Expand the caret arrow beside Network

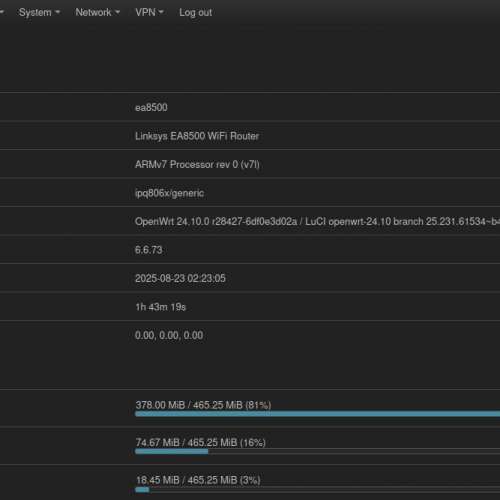pos(117,12)
